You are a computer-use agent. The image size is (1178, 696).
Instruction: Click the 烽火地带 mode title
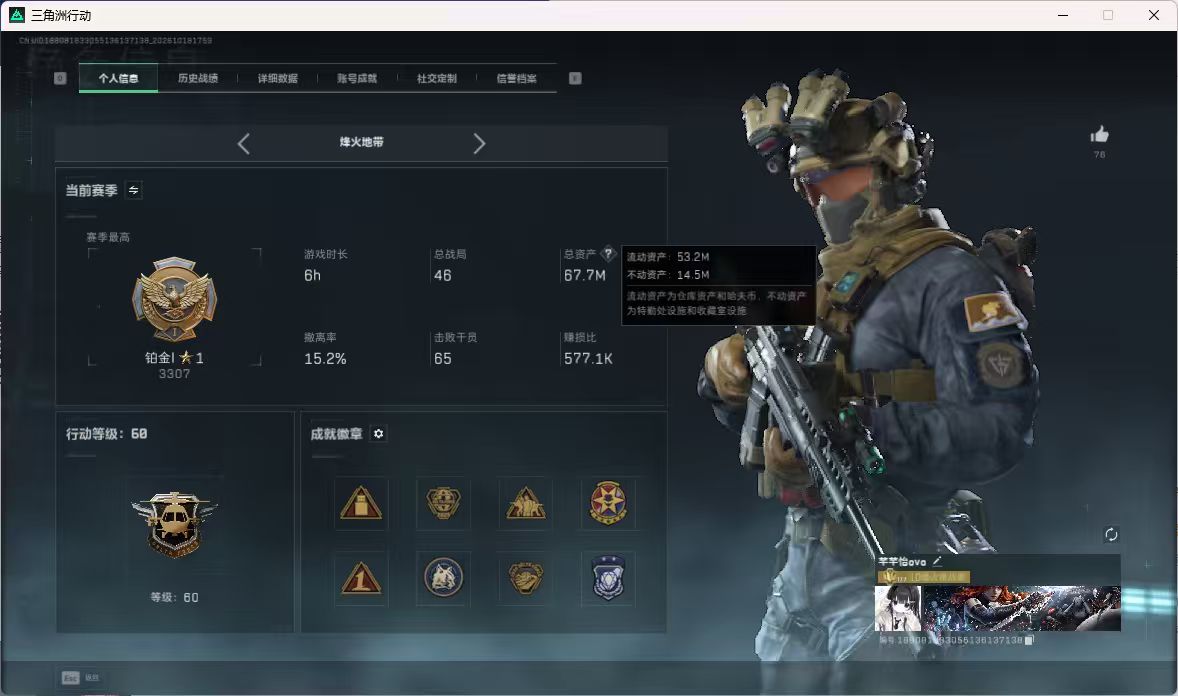point(361,142)
